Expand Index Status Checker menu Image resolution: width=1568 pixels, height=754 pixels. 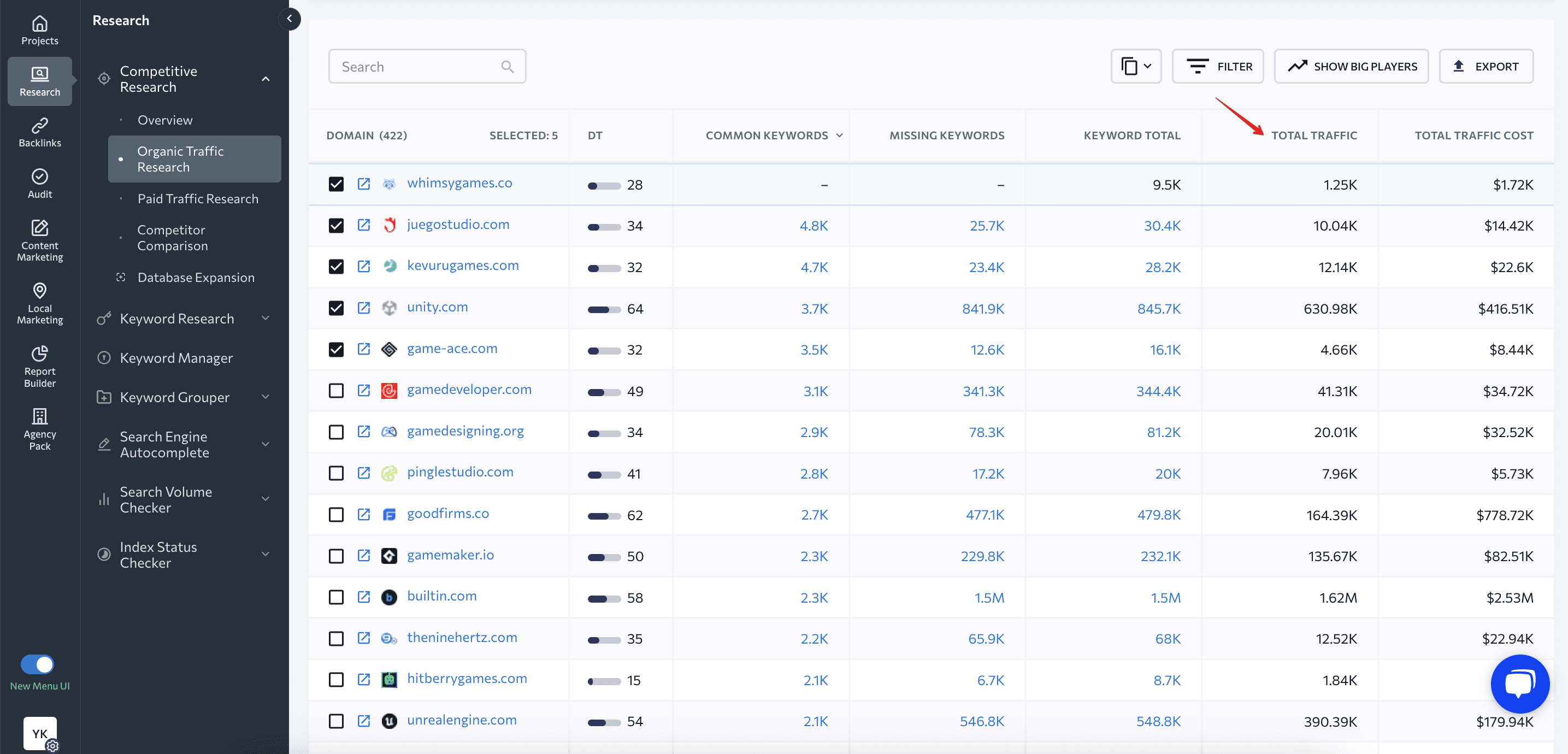point(266,555)
